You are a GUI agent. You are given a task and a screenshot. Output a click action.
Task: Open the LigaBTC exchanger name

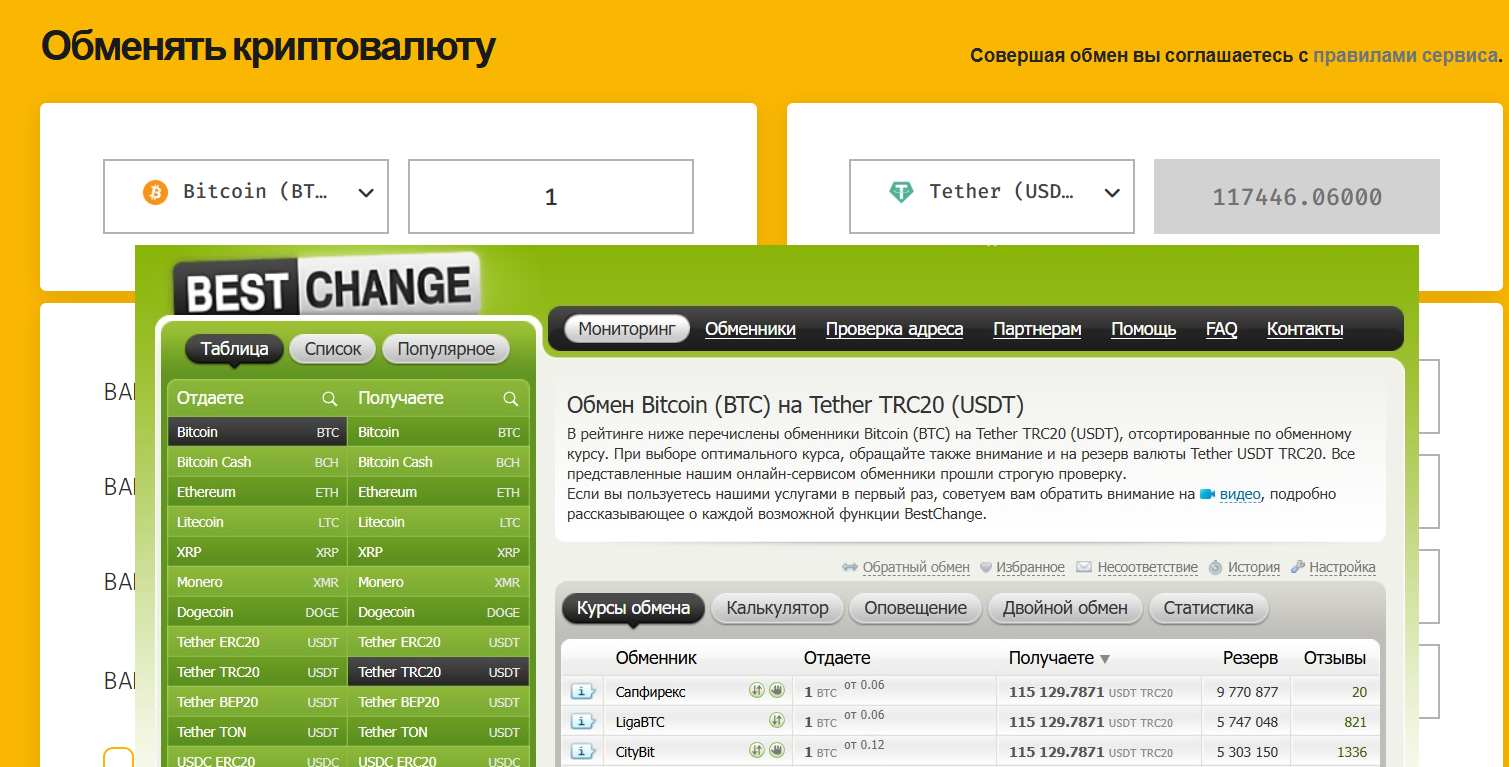coord(640,722)
